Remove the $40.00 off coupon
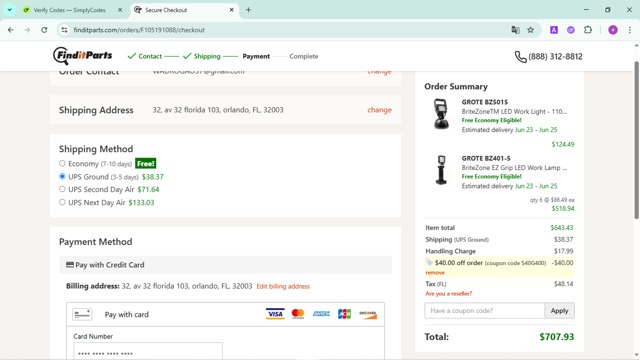Viewport: 640px width, 360px height. coord(435,273)
